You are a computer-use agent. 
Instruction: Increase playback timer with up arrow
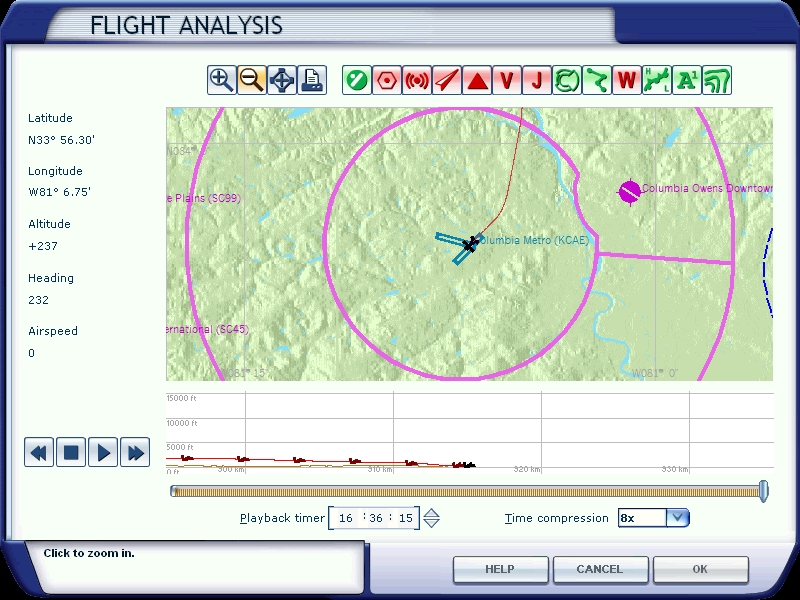click(432, 513)
